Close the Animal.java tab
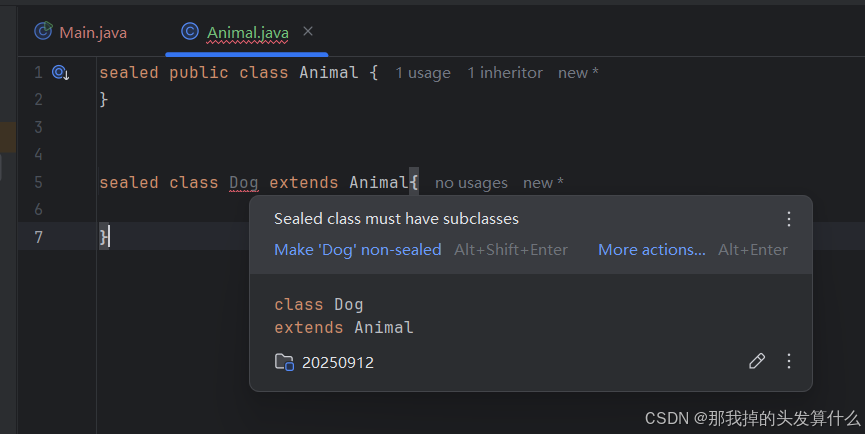This screenshot has height=434, width=865. coord(308,31)
